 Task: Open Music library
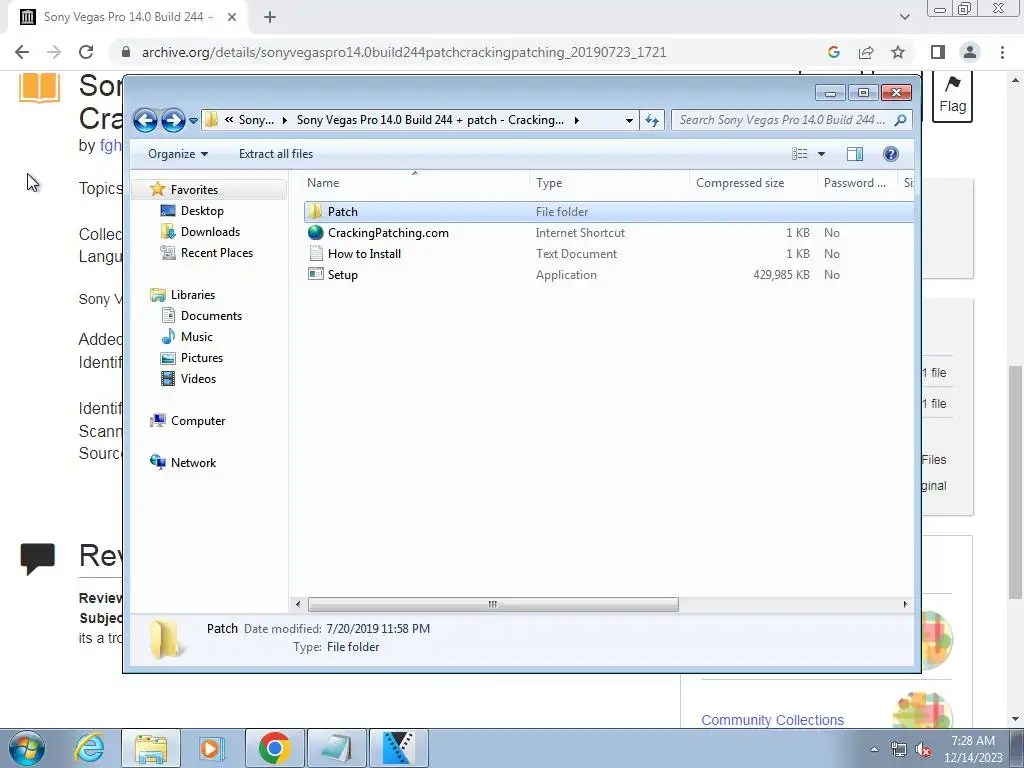(197, 336)
